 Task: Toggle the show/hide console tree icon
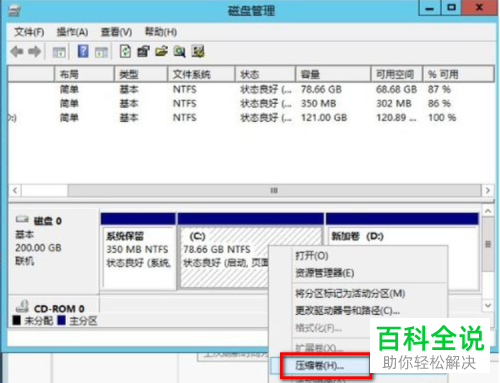tap(59, 52)
